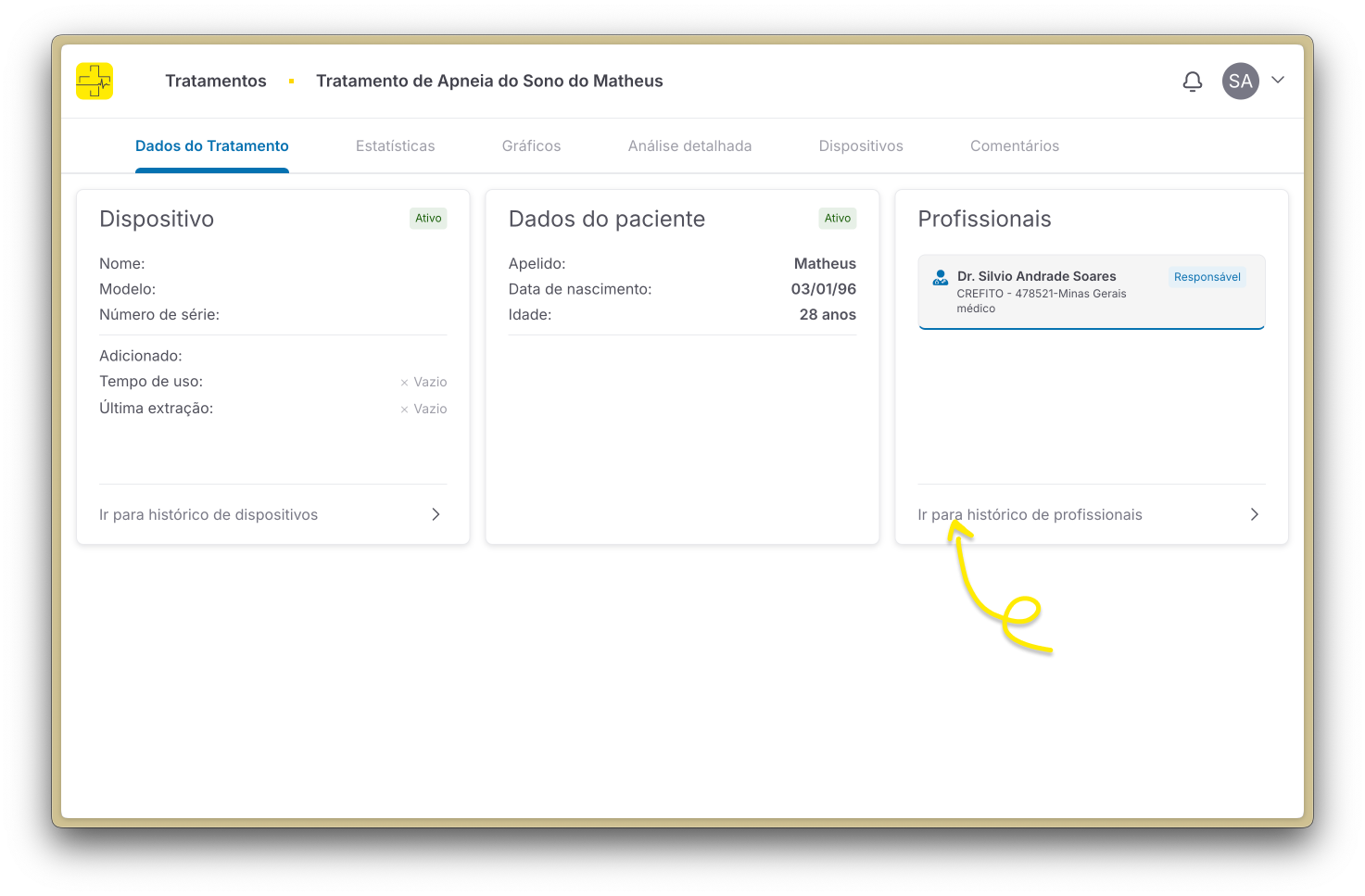Open the Dispositivos tab
The image size is (1365, 896).
[861, 146]
